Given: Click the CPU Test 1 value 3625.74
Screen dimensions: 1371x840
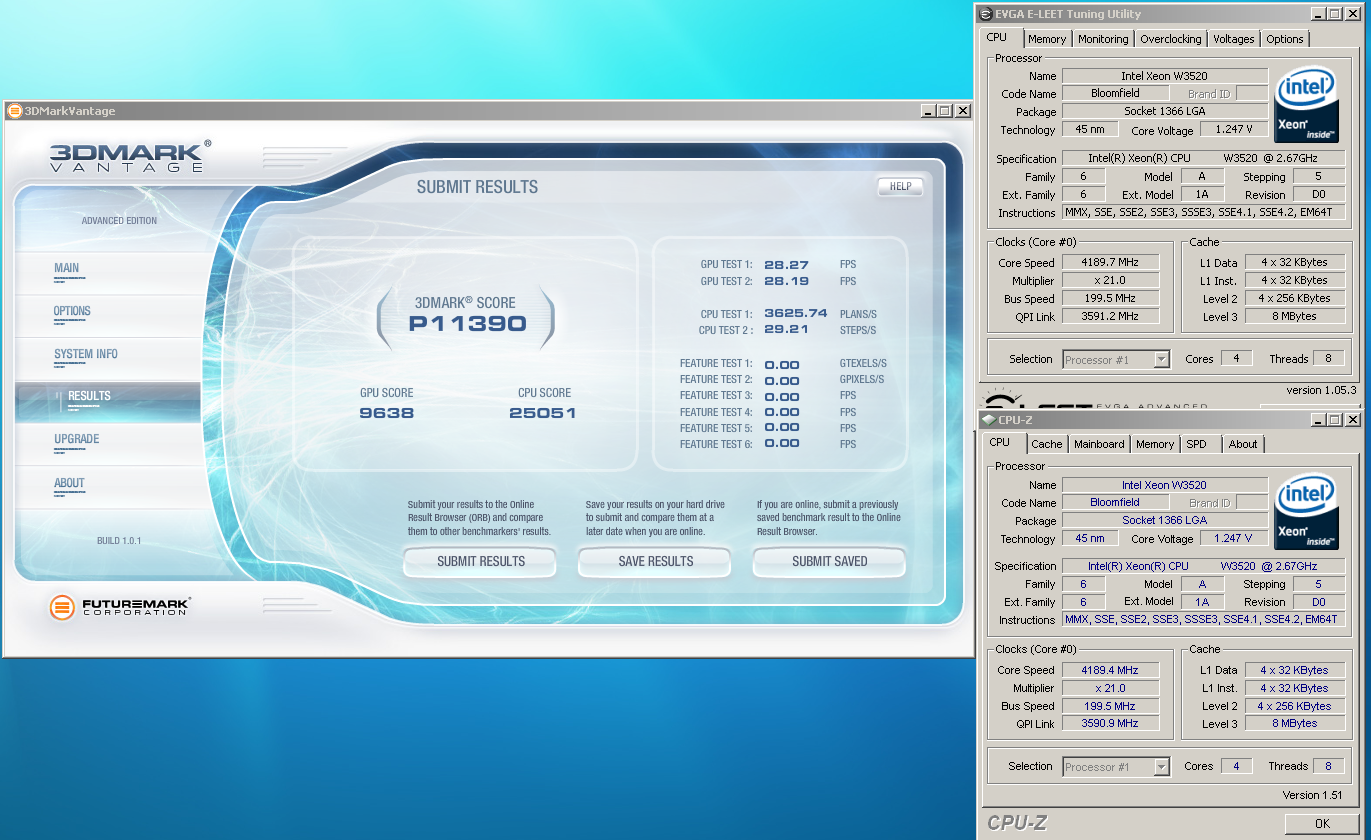Looking at the screenshot, I should (796, 313).
